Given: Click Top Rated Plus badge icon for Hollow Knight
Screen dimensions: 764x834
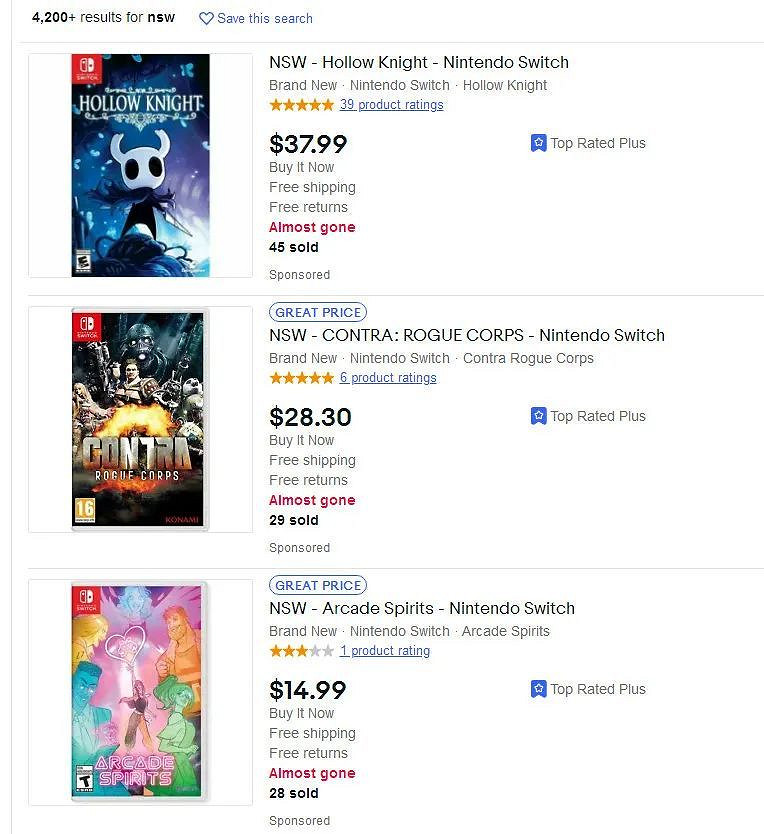Looking at the screenshot, I should pos(538,143).
